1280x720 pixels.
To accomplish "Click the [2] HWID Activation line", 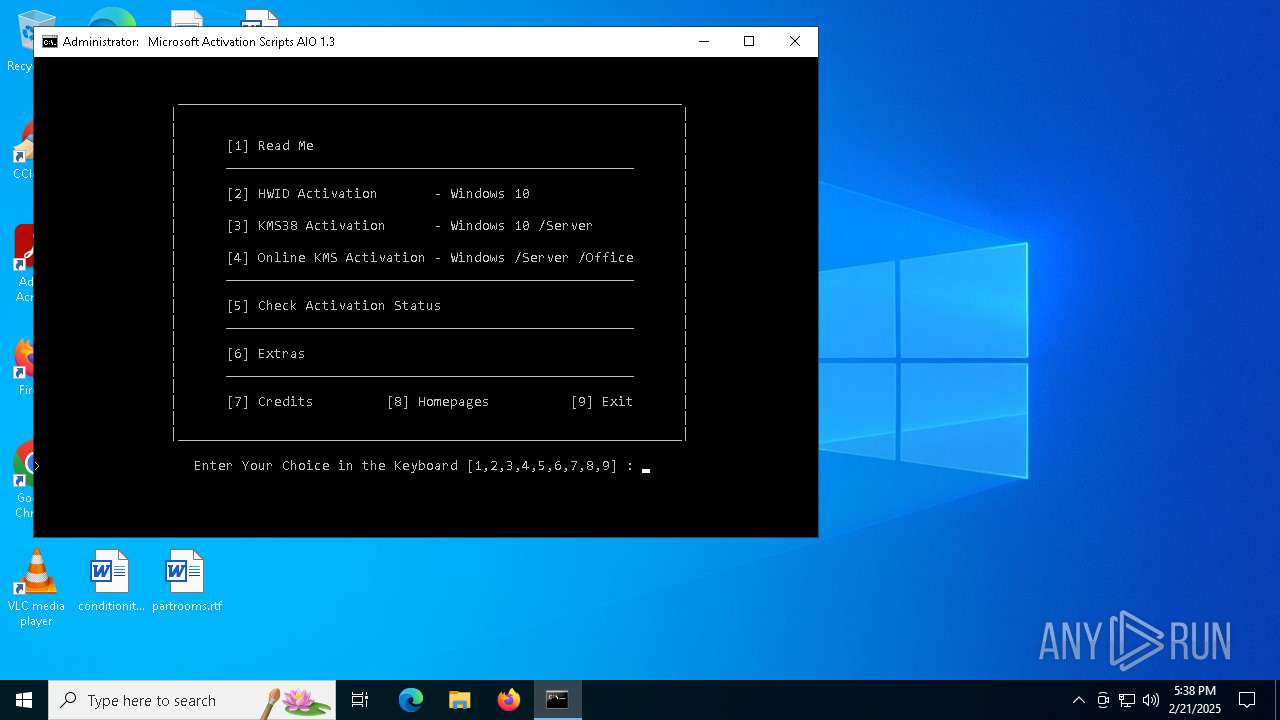I will click(x=378, y=194).
